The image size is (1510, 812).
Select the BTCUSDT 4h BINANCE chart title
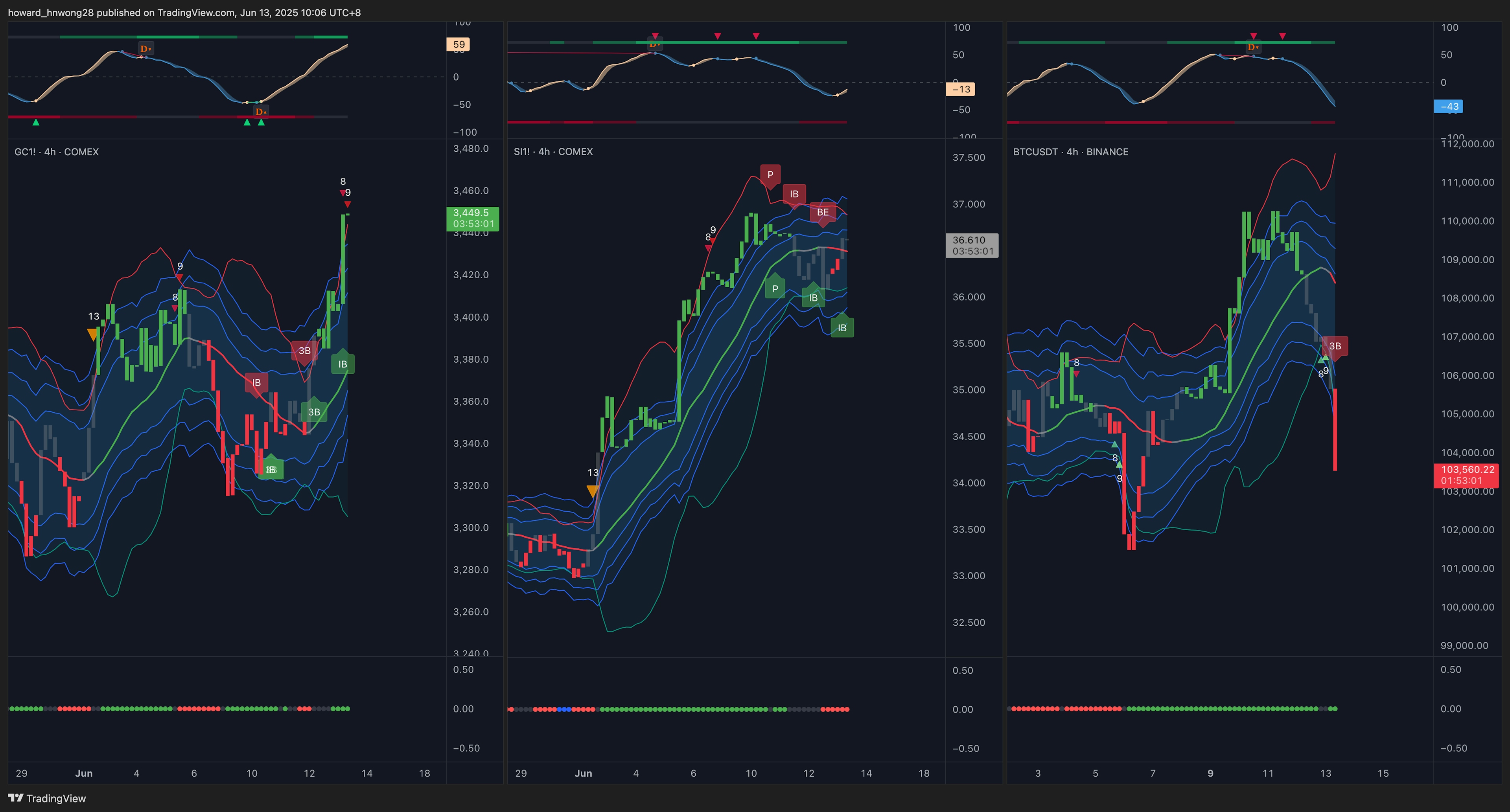1070,152
